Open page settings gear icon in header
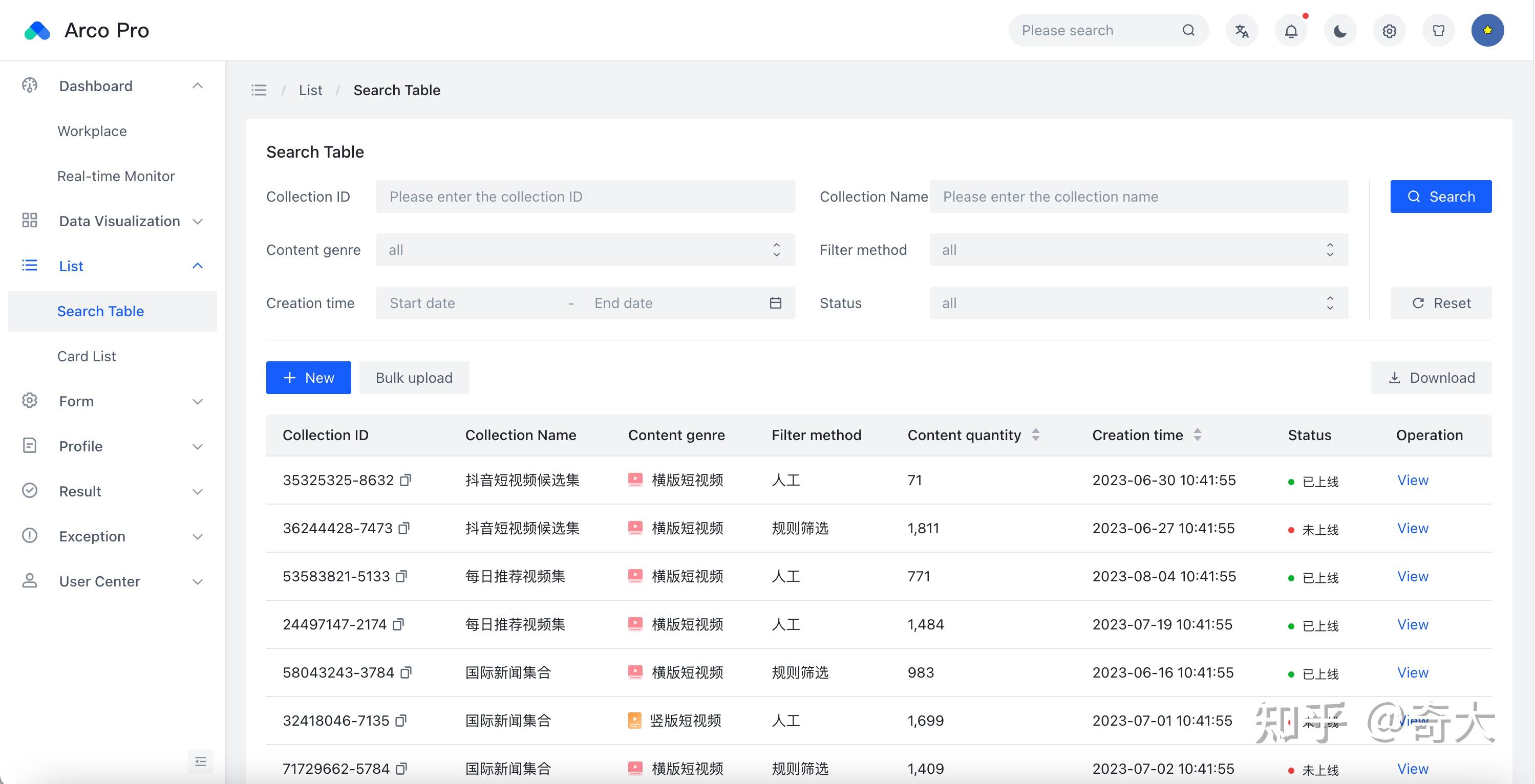Image resolution: width=1535 pixels, height=784 pixels. click(1390, 30)
